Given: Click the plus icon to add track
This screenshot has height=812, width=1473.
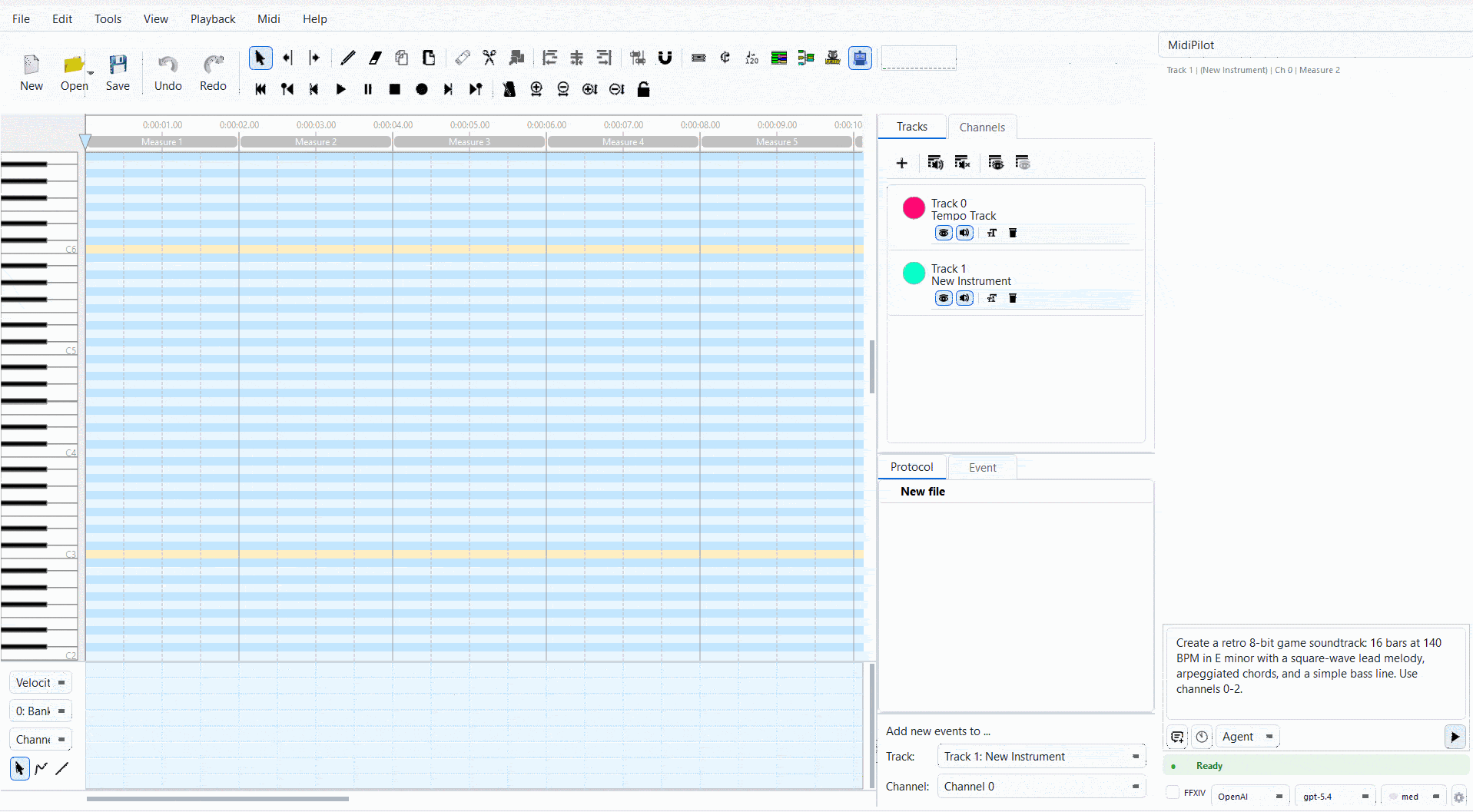Looking at the screenshot, I should point(902,163).
